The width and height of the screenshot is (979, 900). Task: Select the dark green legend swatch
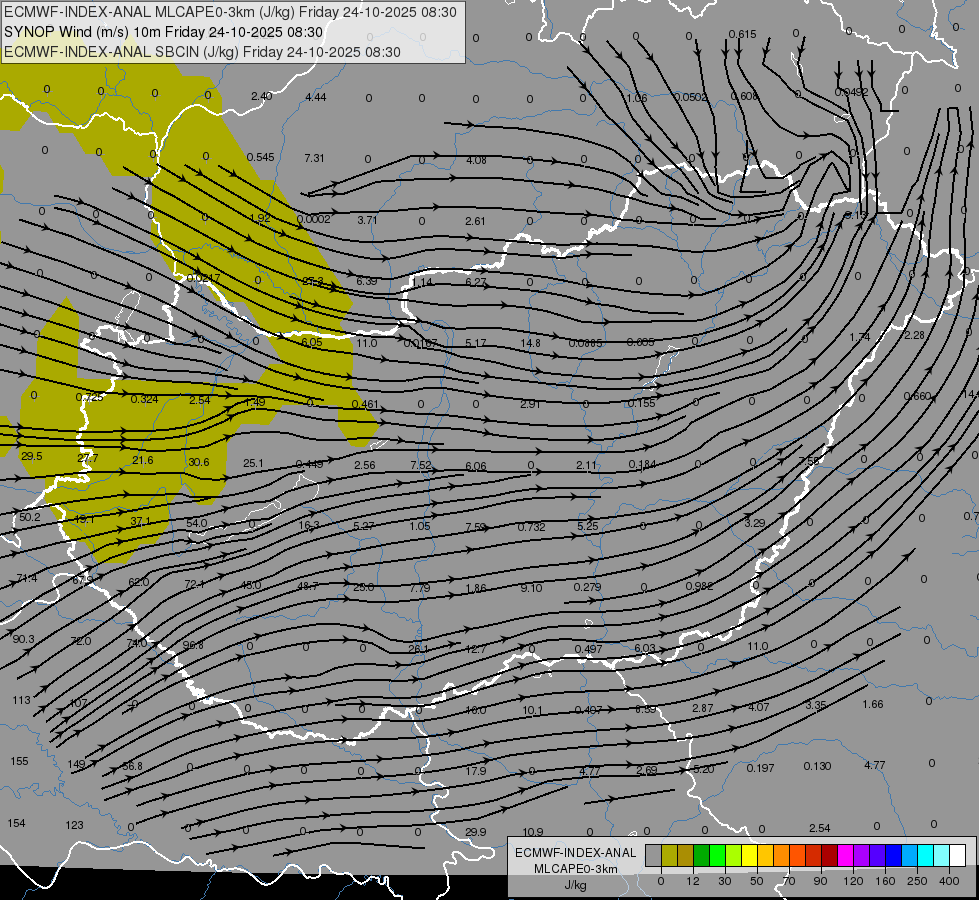click(x=702, y=855)
